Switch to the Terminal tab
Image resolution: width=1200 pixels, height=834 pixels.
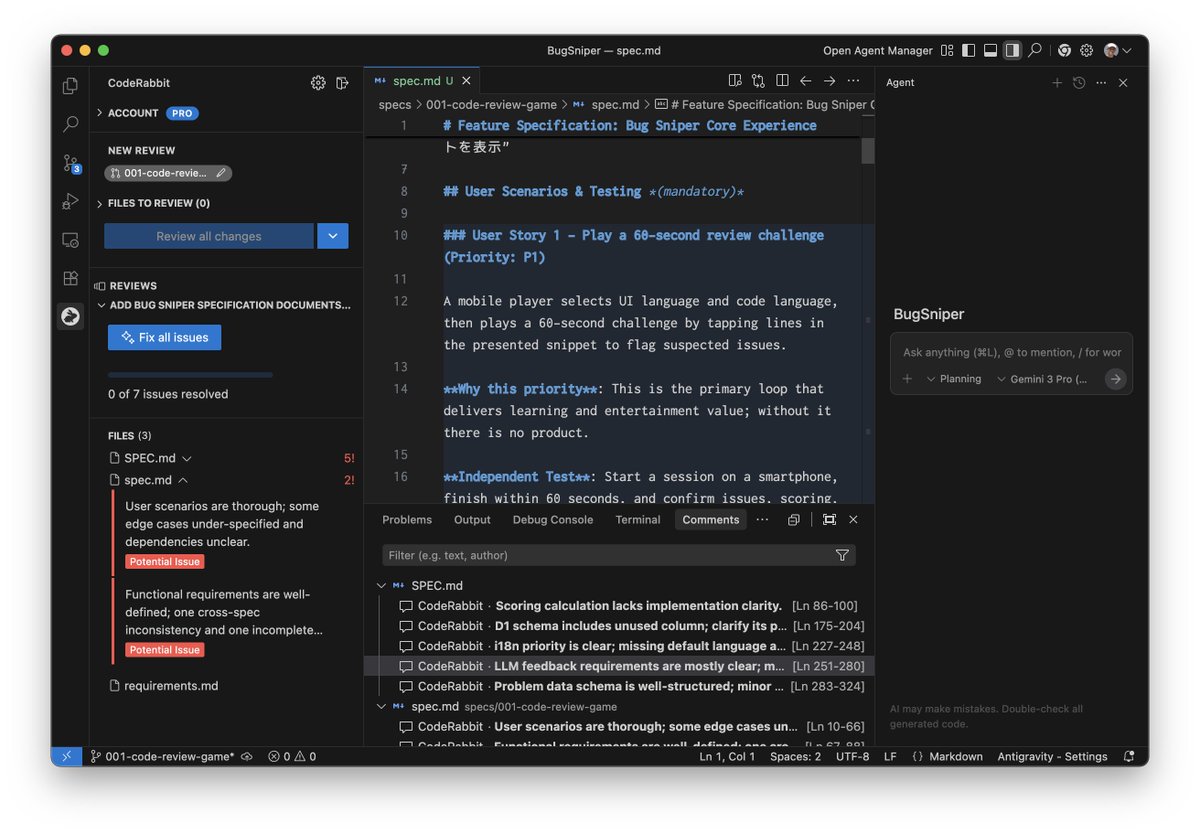[638, 520]
